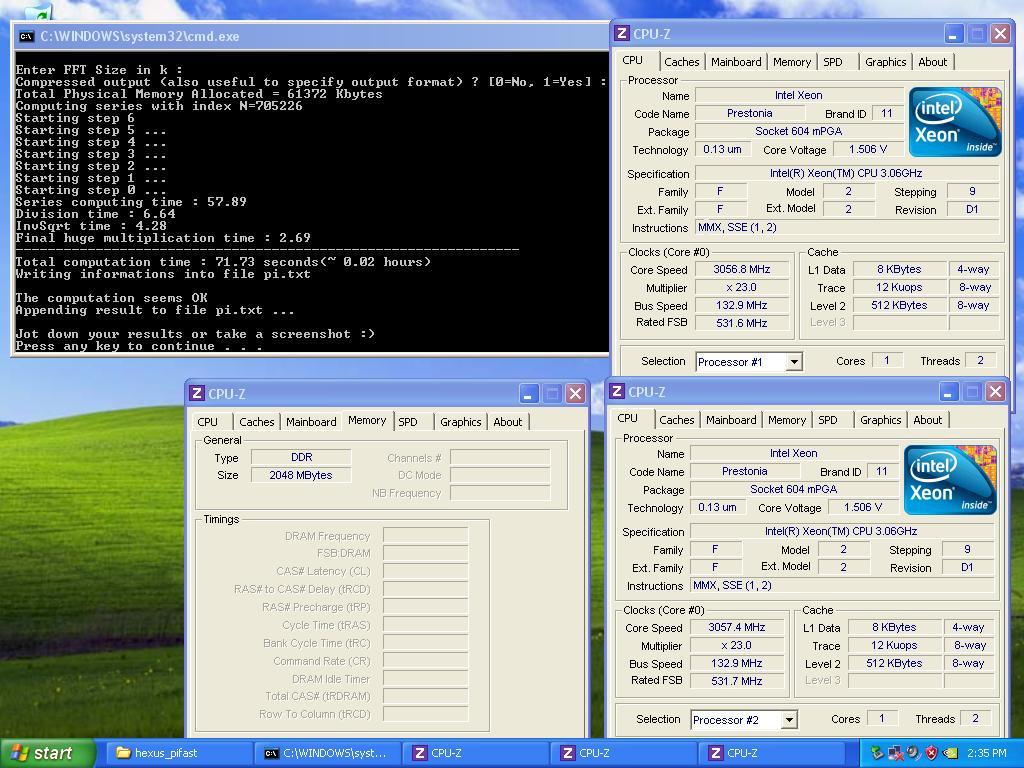The image size is (1024, 768).
Task: Click the Intel Xeon logo in the Processor #1 window
Action: [954, 122]
